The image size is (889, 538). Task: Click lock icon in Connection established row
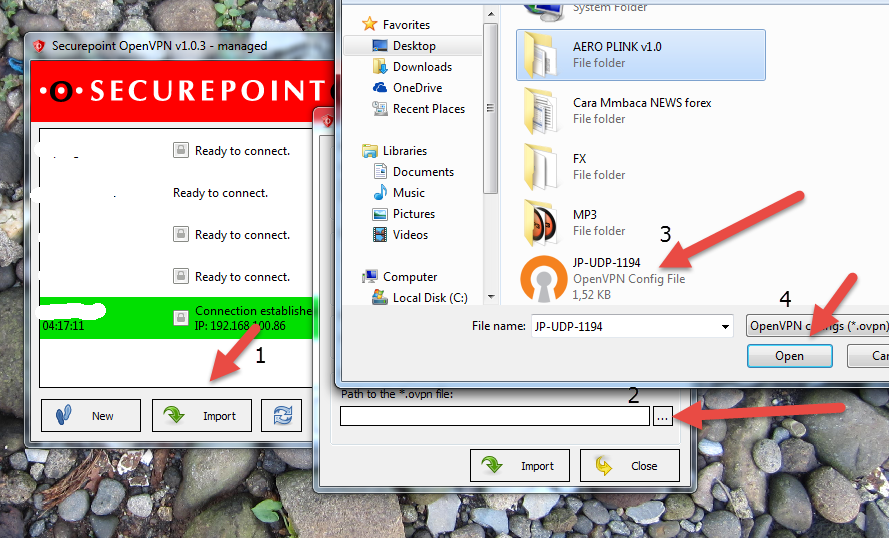[181, 317]
